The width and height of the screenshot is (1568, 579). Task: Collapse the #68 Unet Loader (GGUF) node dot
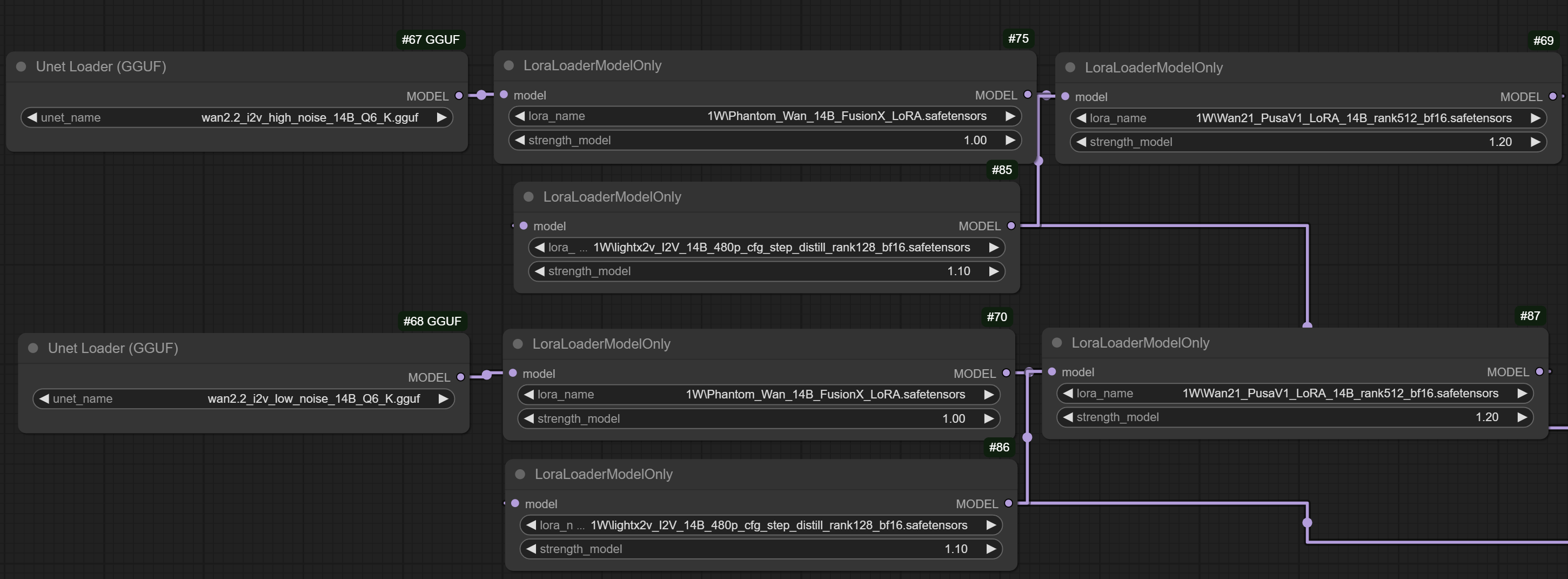(x=33, y=348)
